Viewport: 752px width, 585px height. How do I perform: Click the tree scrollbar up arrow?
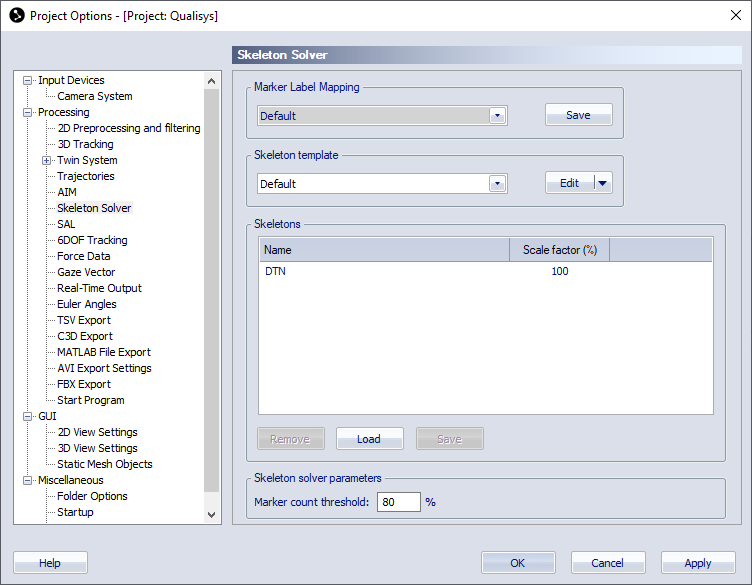coord(212,81)
